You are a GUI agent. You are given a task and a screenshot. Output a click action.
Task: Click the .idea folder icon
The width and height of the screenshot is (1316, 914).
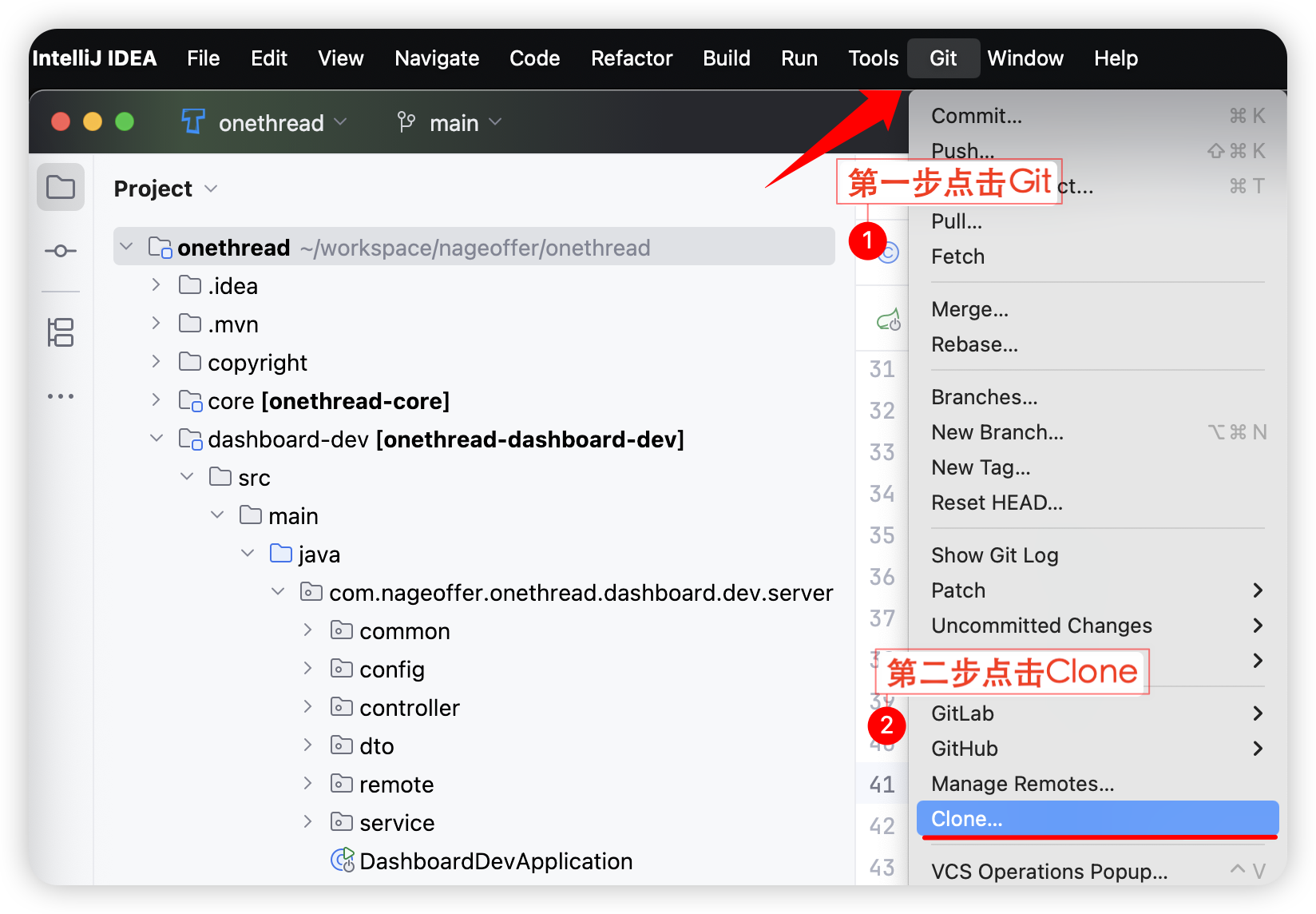pyautogui.click(x=190, y=285)
